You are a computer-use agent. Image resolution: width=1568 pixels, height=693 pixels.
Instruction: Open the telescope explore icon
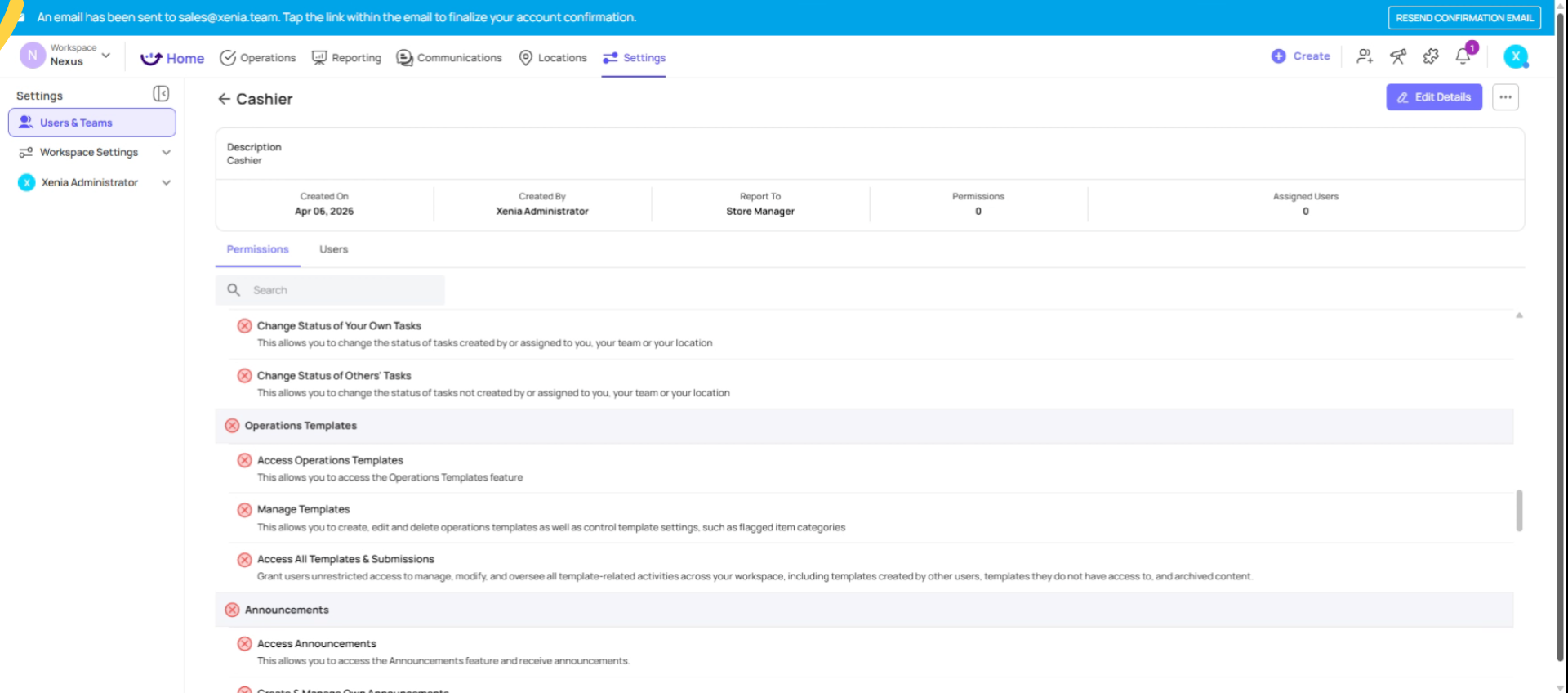point(1398,56)
